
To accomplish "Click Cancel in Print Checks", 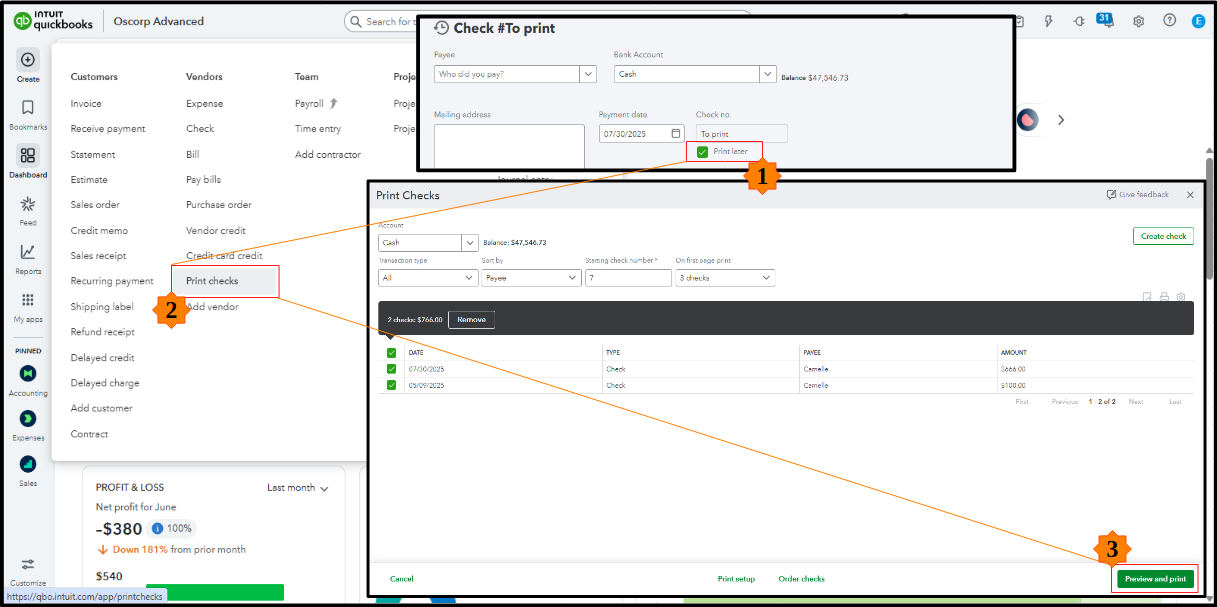I will coord(402,579).
